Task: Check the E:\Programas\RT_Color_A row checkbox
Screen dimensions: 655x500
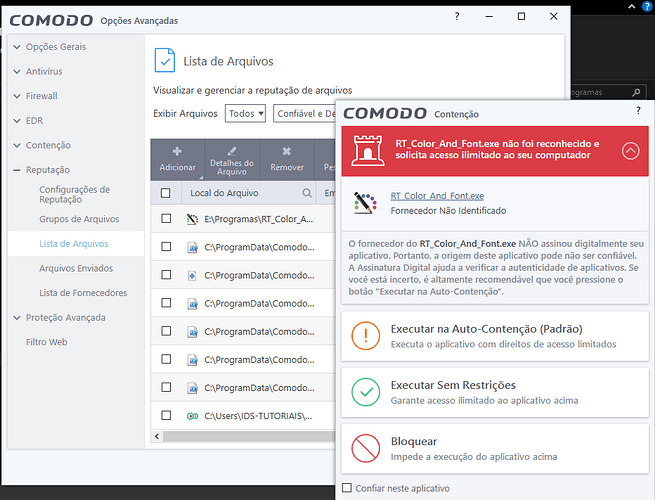Action: pos(166,218)
